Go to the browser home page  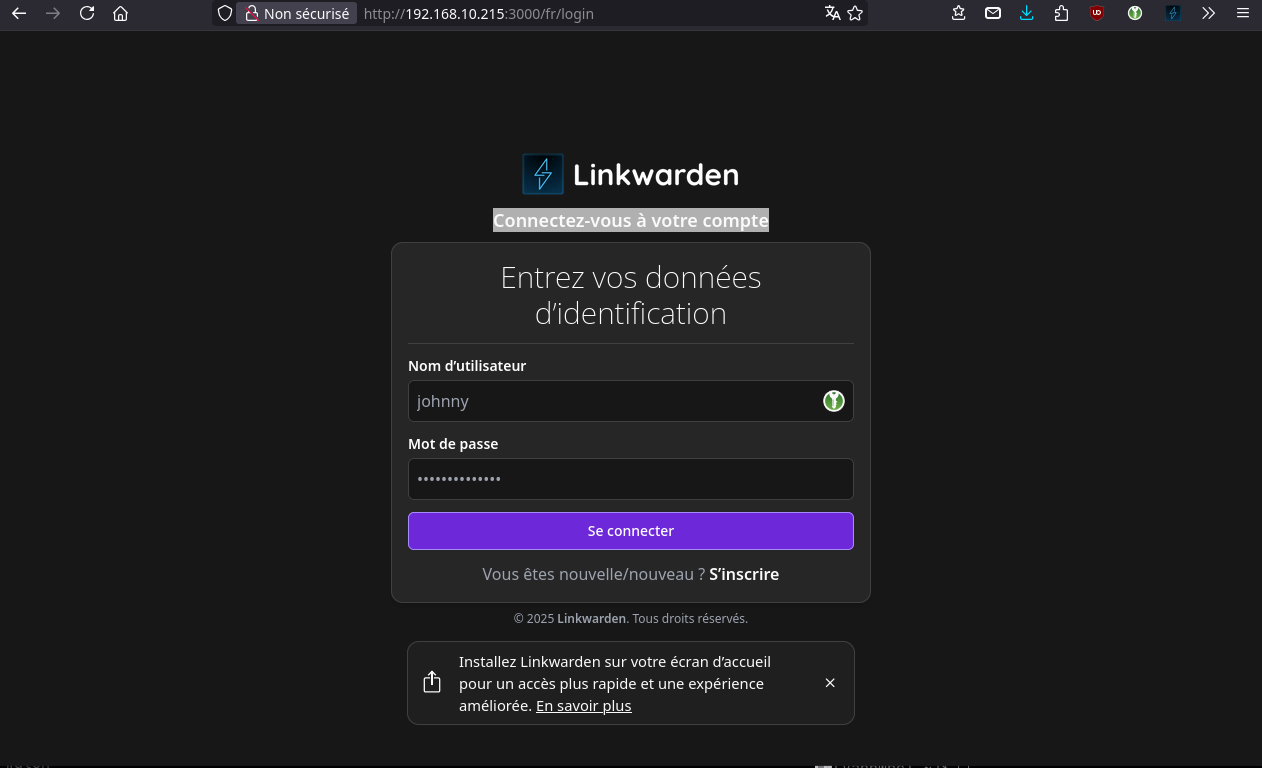point(121,14)
